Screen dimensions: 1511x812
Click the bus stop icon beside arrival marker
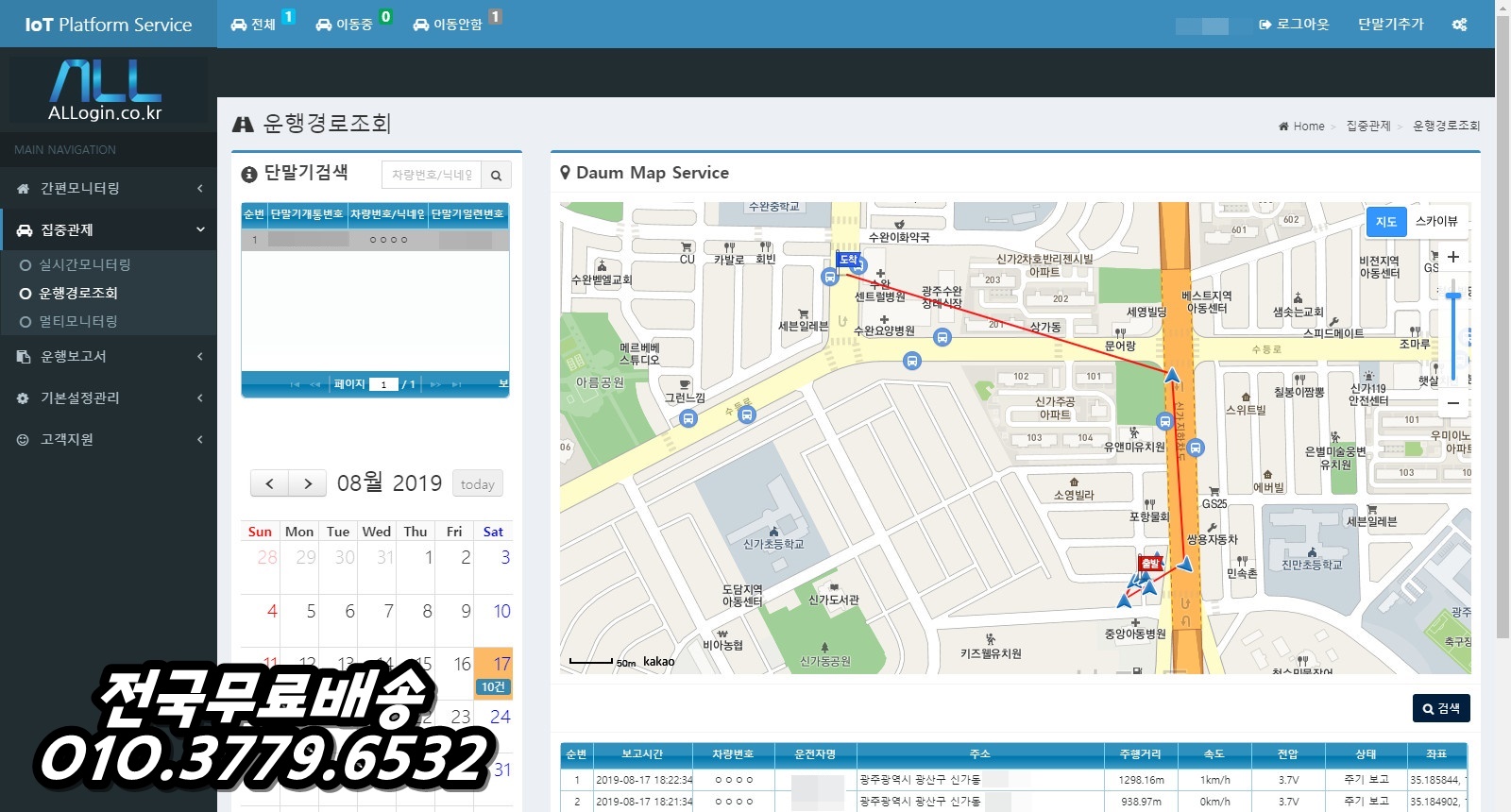point(829,277)
